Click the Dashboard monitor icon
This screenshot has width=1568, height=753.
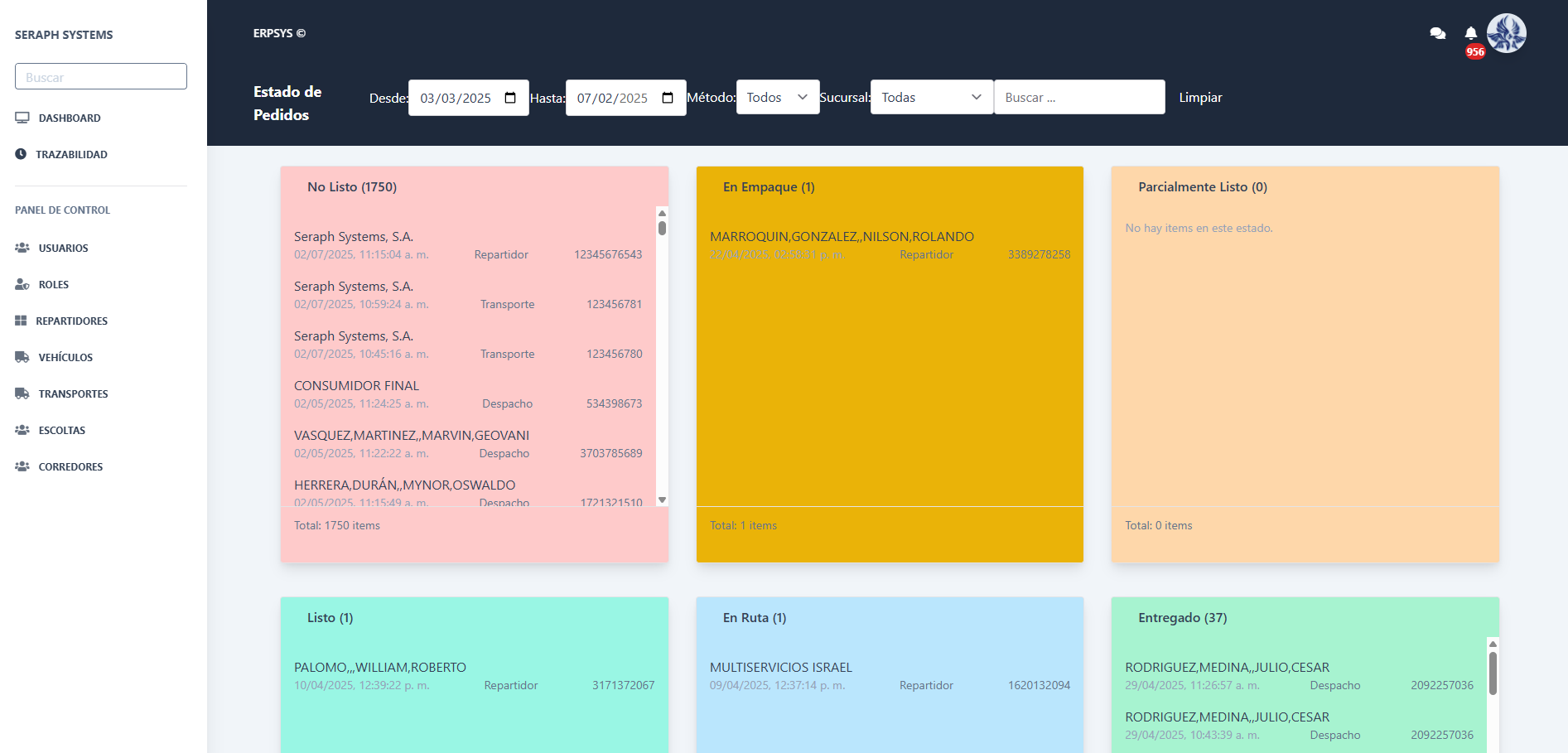pyautogui.click(x=22, y=118)
